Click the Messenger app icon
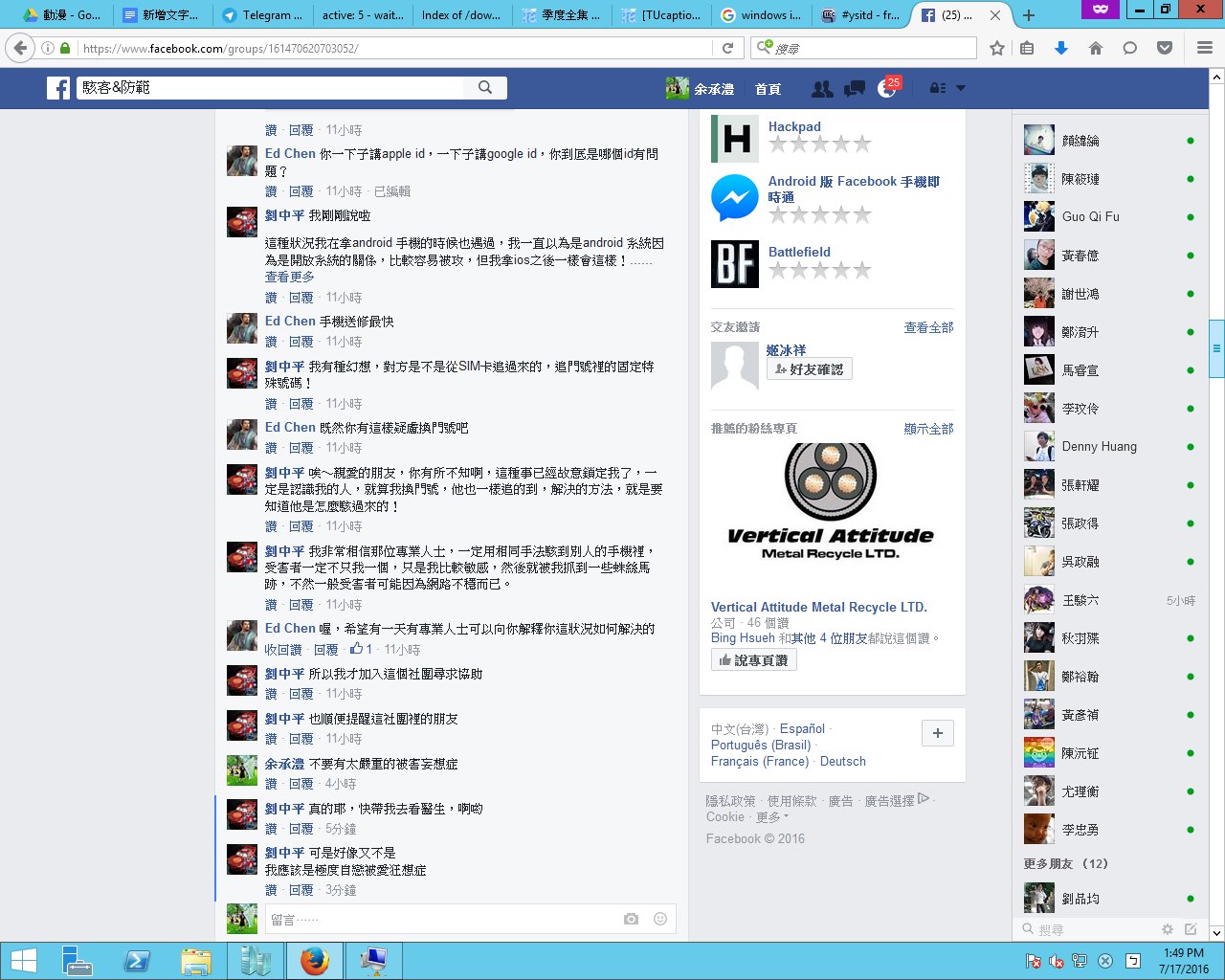The image size is (1225, 980). (x=735, y=199)
